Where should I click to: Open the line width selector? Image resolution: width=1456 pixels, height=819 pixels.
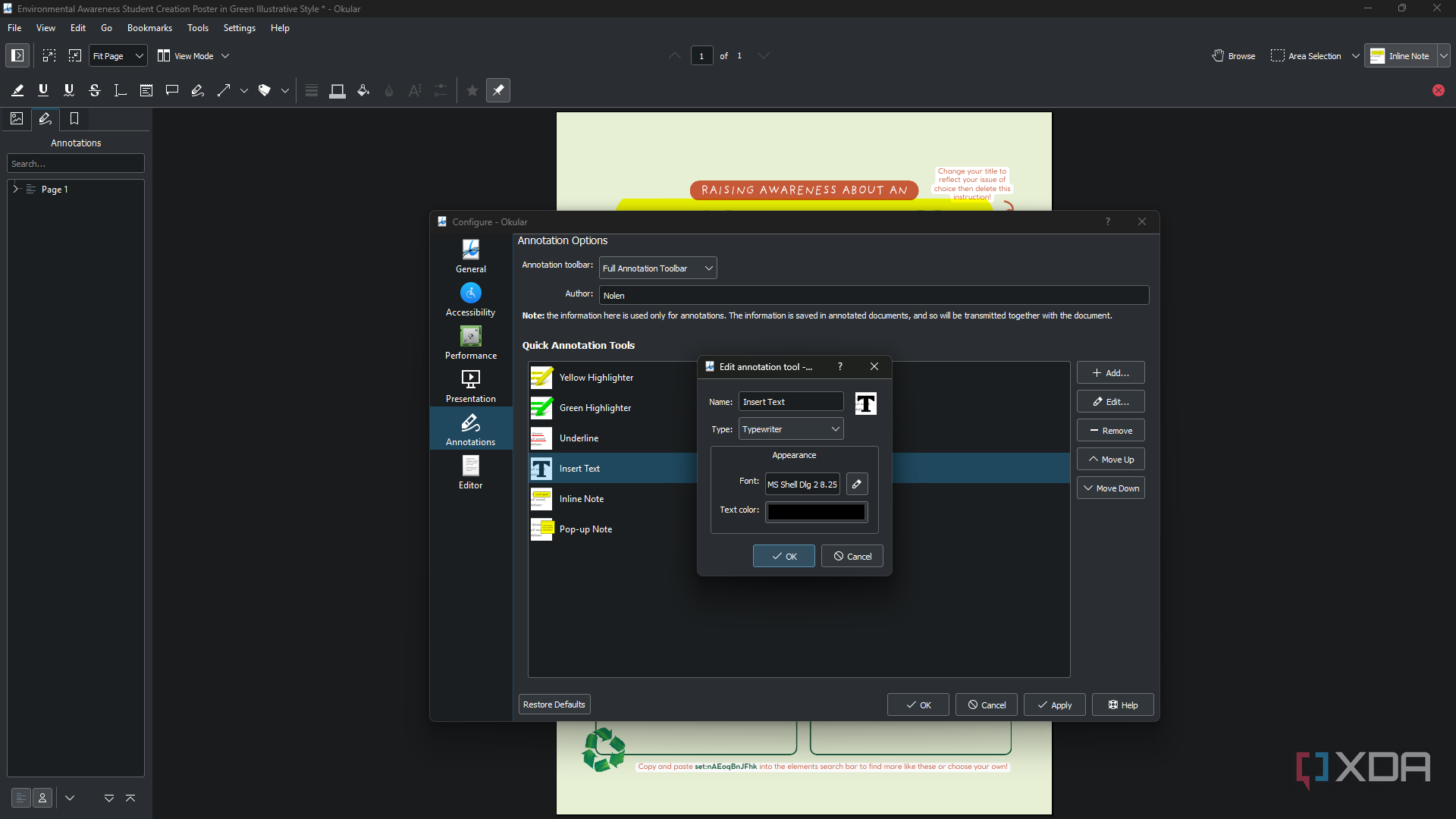click(x=312, y=90)
